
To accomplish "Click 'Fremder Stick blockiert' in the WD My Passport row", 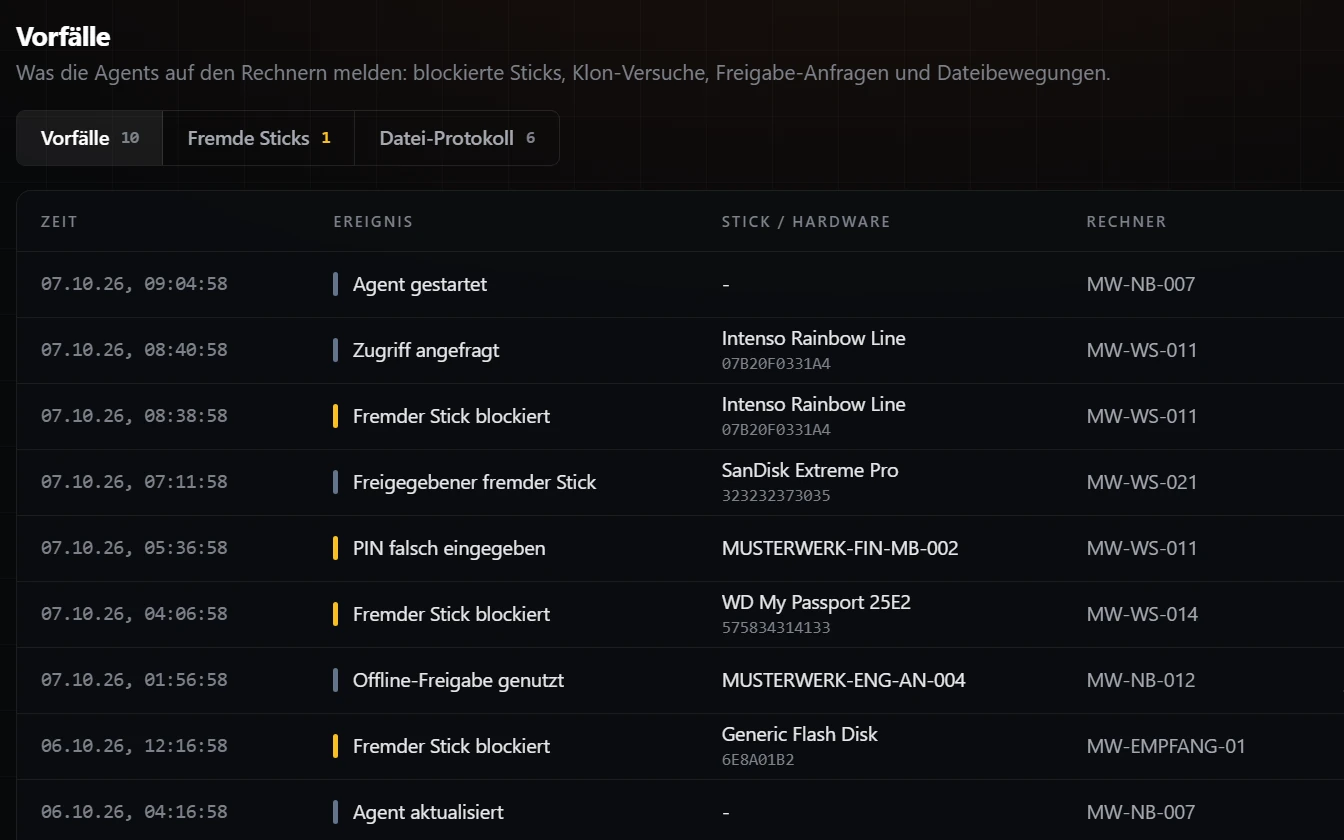I will (x=451, y=614).
